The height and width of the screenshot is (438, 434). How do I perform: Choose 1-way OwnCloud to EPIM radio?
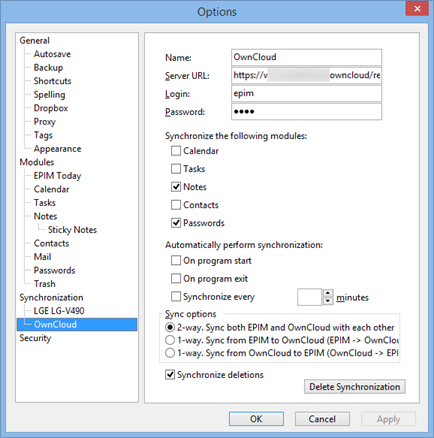point(170,353)
